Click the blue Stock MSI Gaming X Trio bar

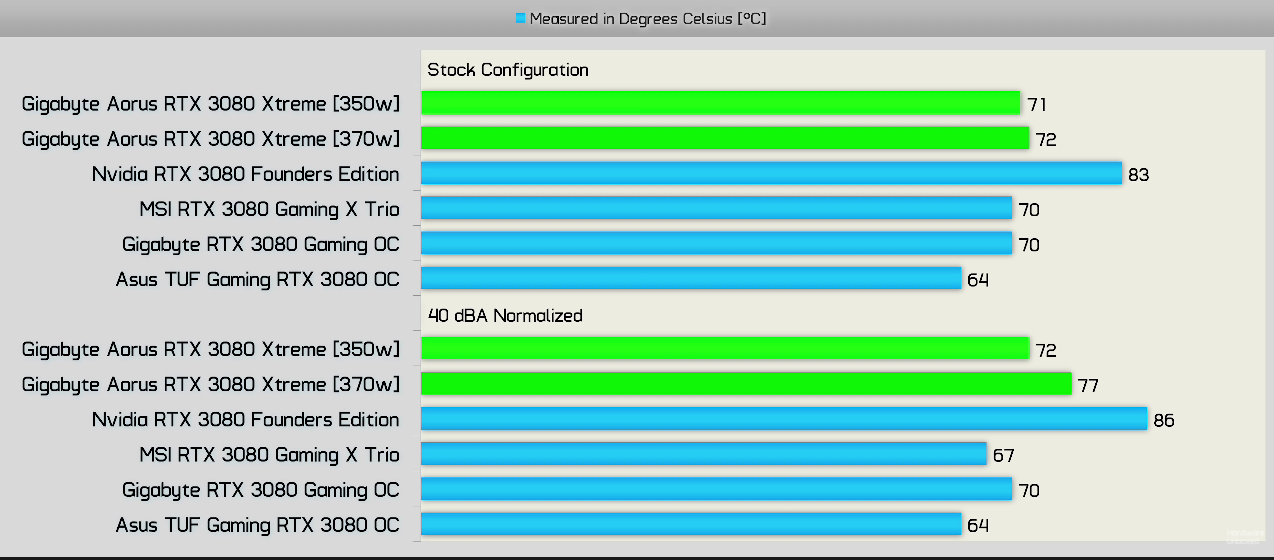[x=716, y=208]
